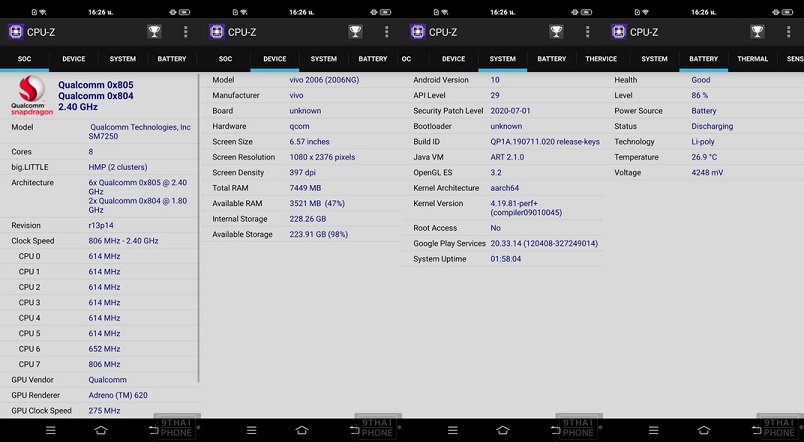Switch to BATTERY tab in the System screen

click(552, 59)
